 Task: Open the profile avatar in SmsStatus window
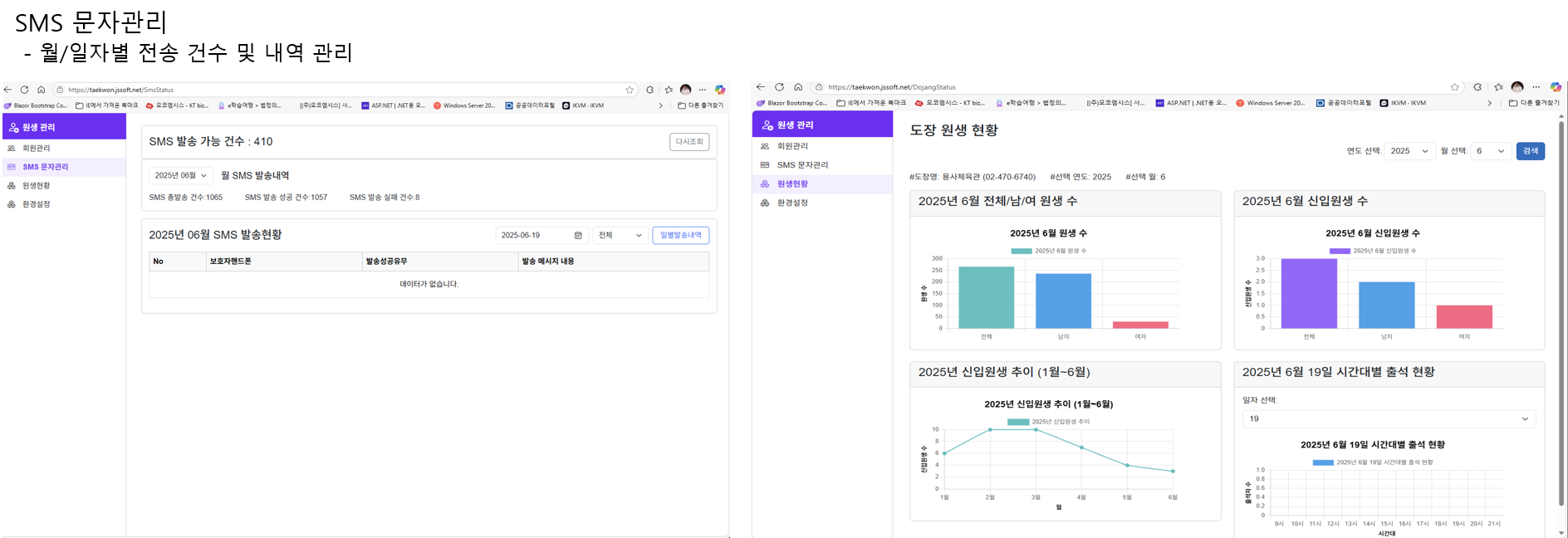click(x=685, y=90)
